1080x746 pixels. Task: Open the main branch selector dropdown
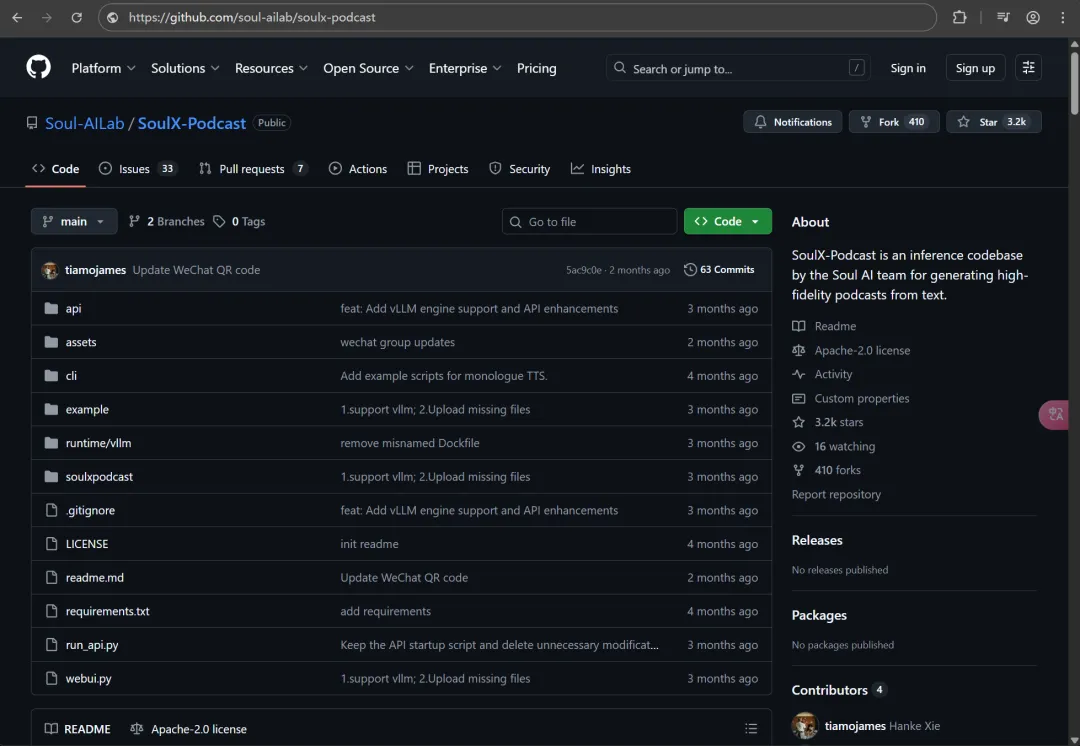click(74, 221)
